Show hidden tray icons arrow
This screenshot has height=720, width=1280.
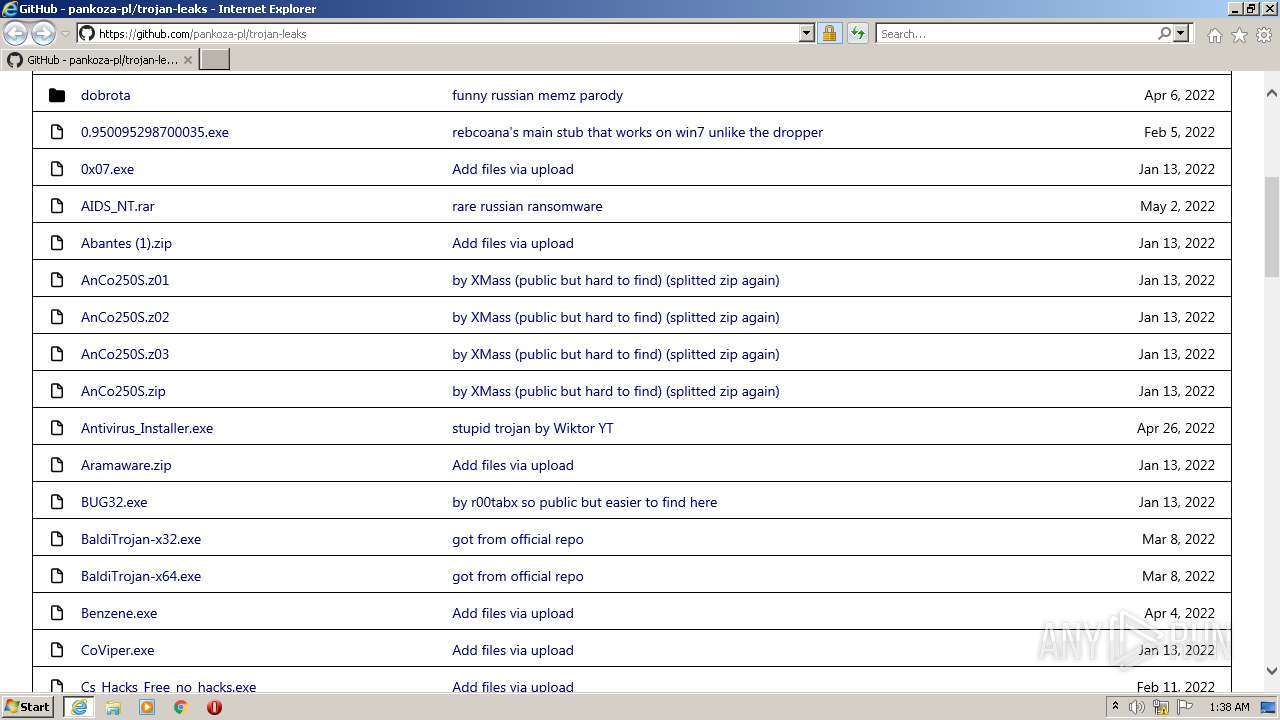point(1115,707)
